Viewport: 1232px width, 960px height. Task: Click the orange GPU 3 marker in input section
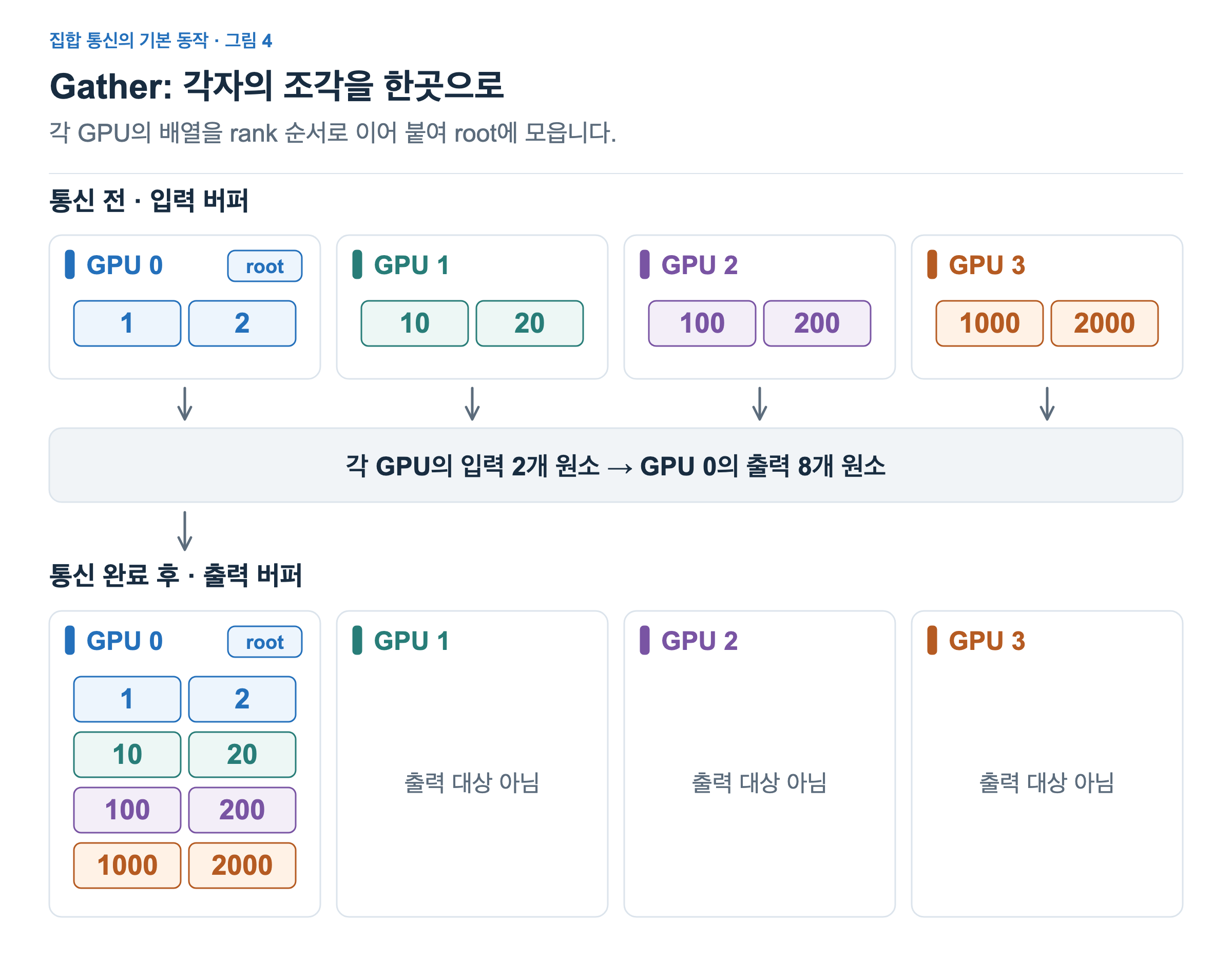coord(932,264)
